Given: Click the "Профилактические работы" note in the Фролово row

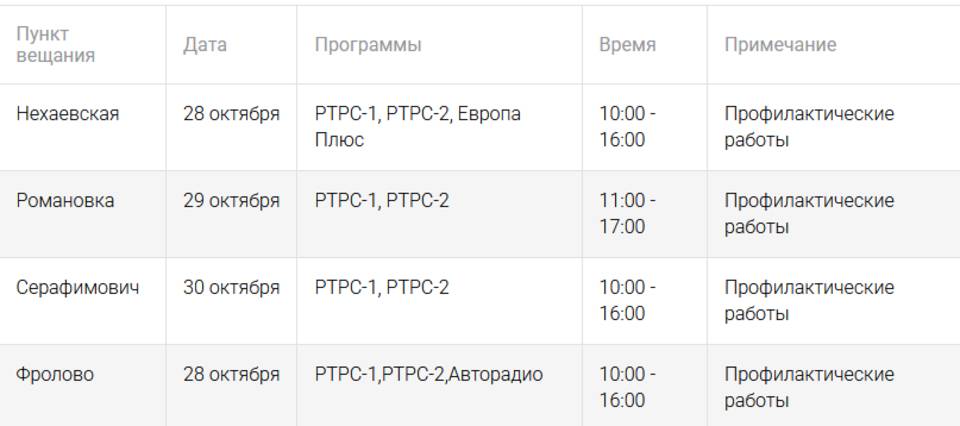Looking at the screenshot, I should pos(808,388).
